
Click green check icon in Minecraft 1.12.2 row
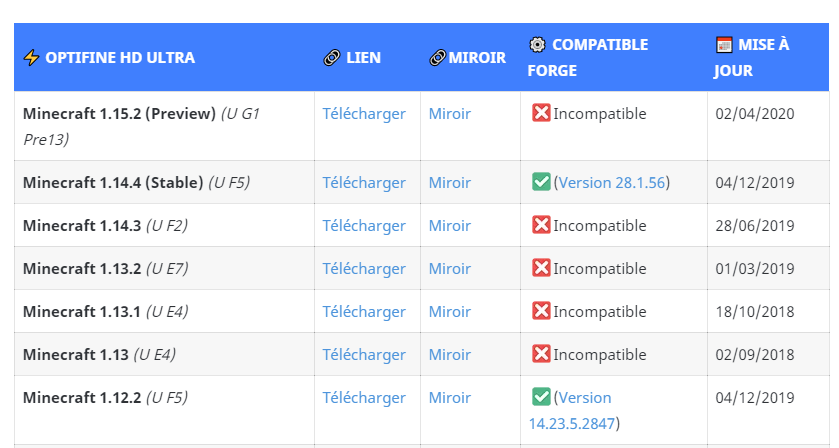(x=541, y=397)
